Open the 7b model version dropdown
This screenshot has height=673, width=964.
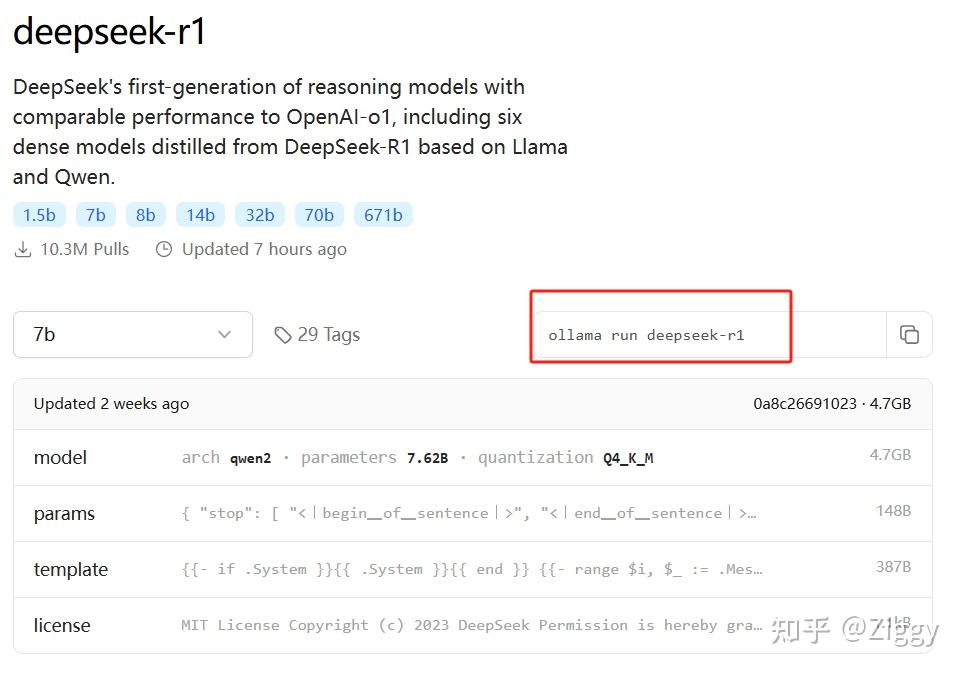[x=132, y=334]
